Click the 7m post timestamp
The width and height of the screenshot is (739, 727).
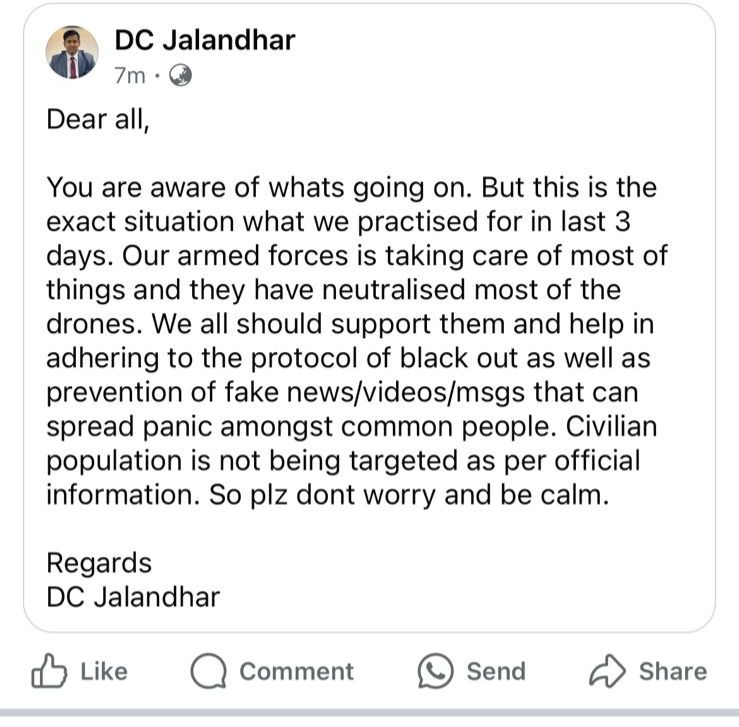pyautogui.click(x=130, y=75)
